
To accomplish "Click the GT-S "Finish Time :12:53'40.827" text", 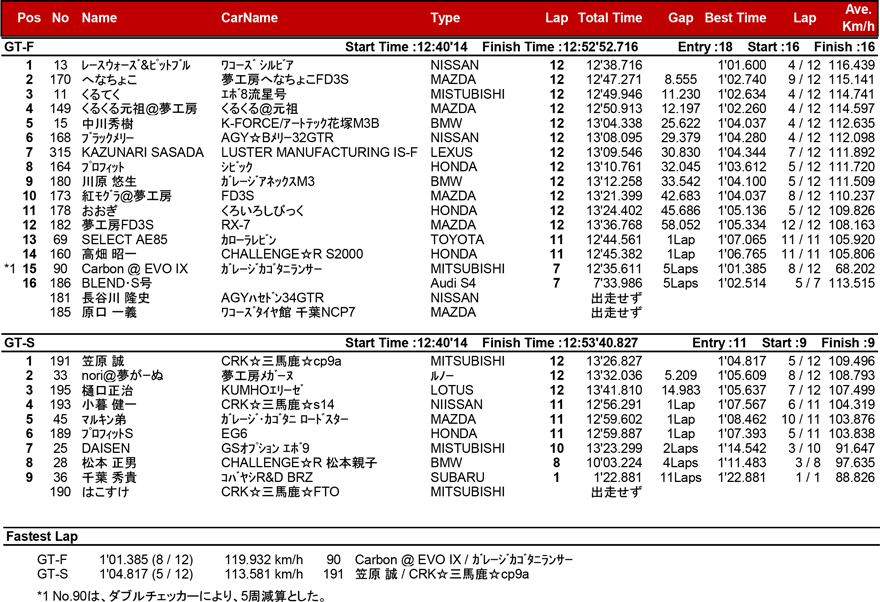I will pos(560,343).
